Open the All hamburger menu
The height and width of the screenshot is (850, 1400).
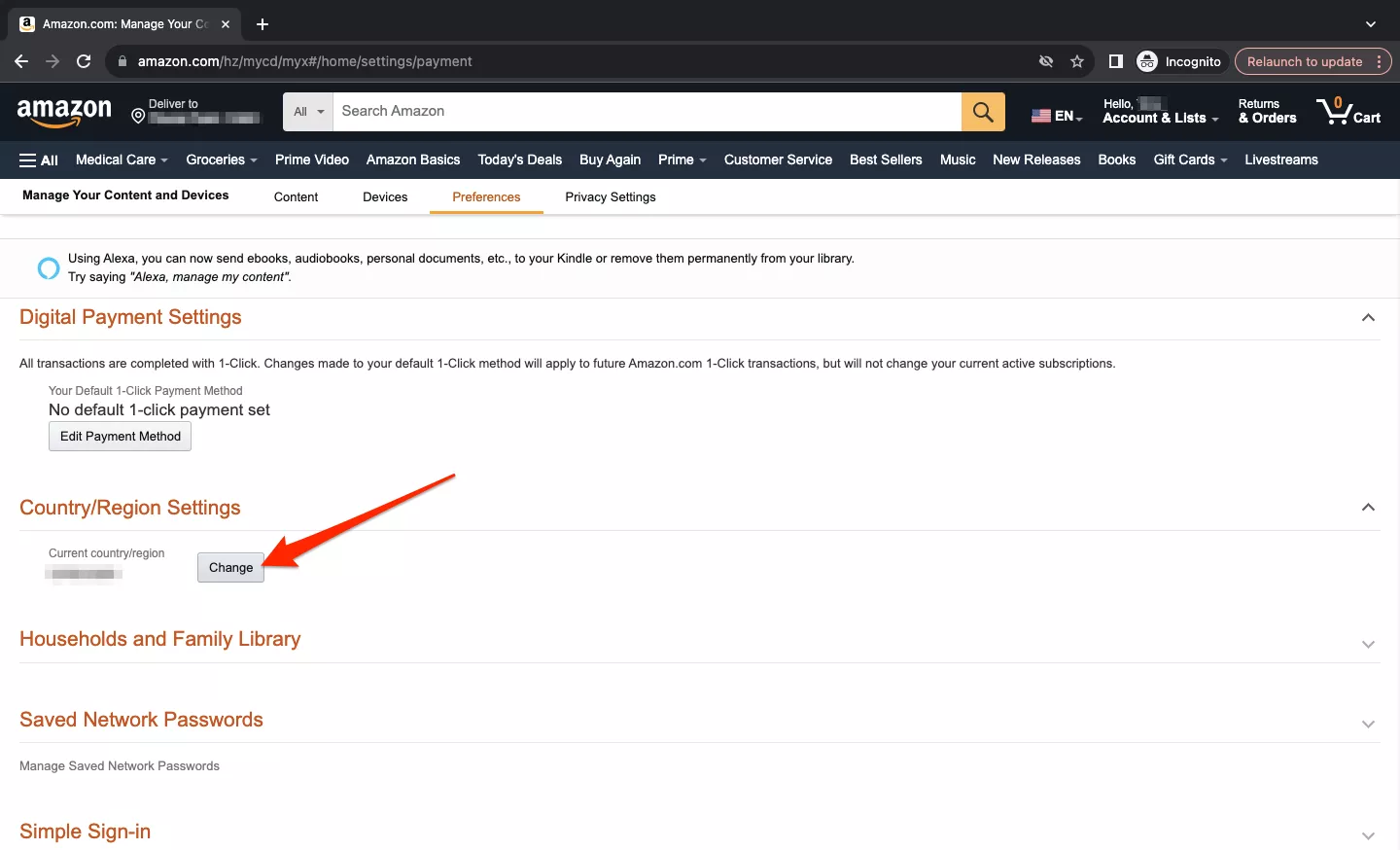coord(39,160)
